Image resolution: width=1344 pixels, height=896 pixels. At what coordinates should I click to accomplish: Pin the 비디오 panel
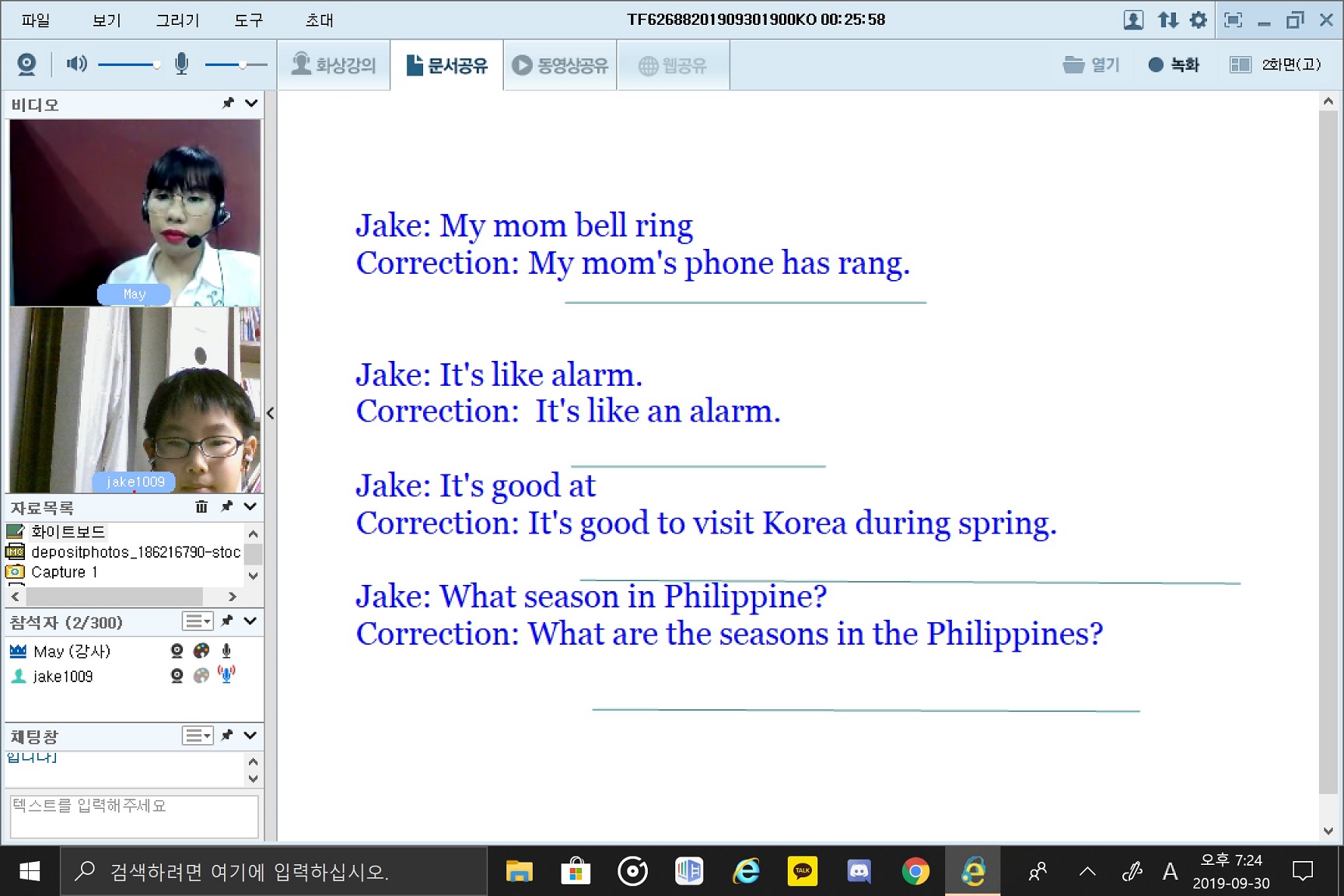(228, 103)
